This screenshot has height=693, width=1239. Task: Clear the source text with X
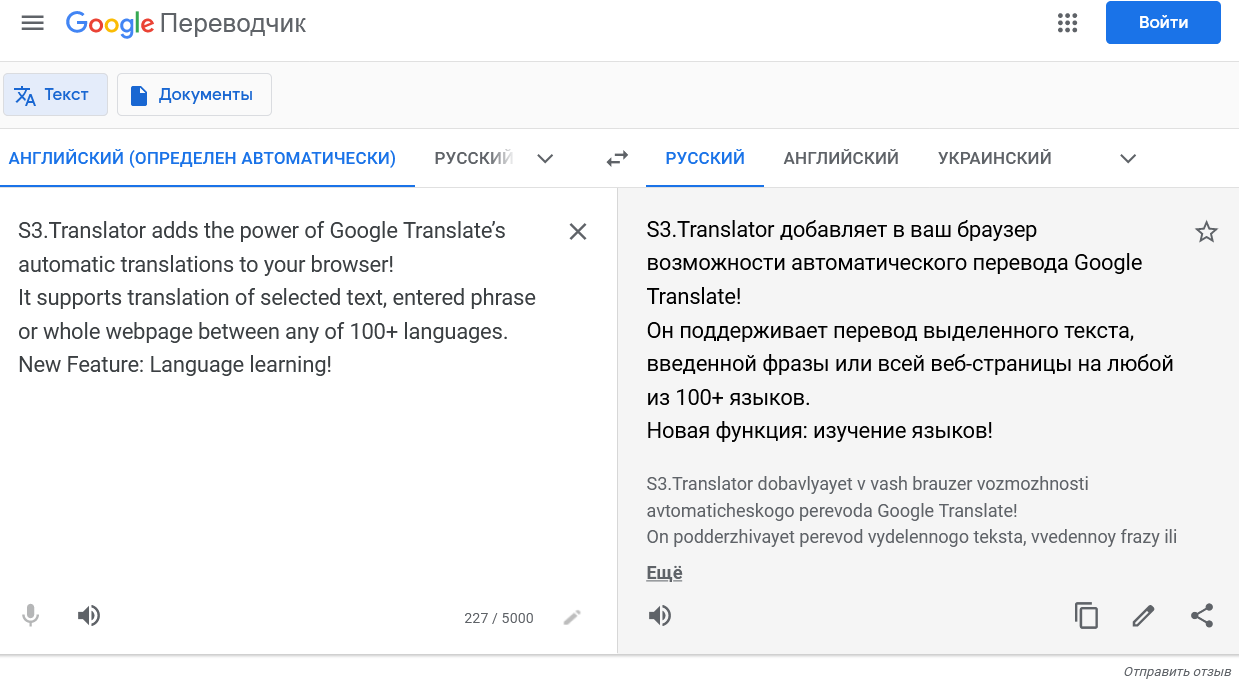click(x=578, y=232)
